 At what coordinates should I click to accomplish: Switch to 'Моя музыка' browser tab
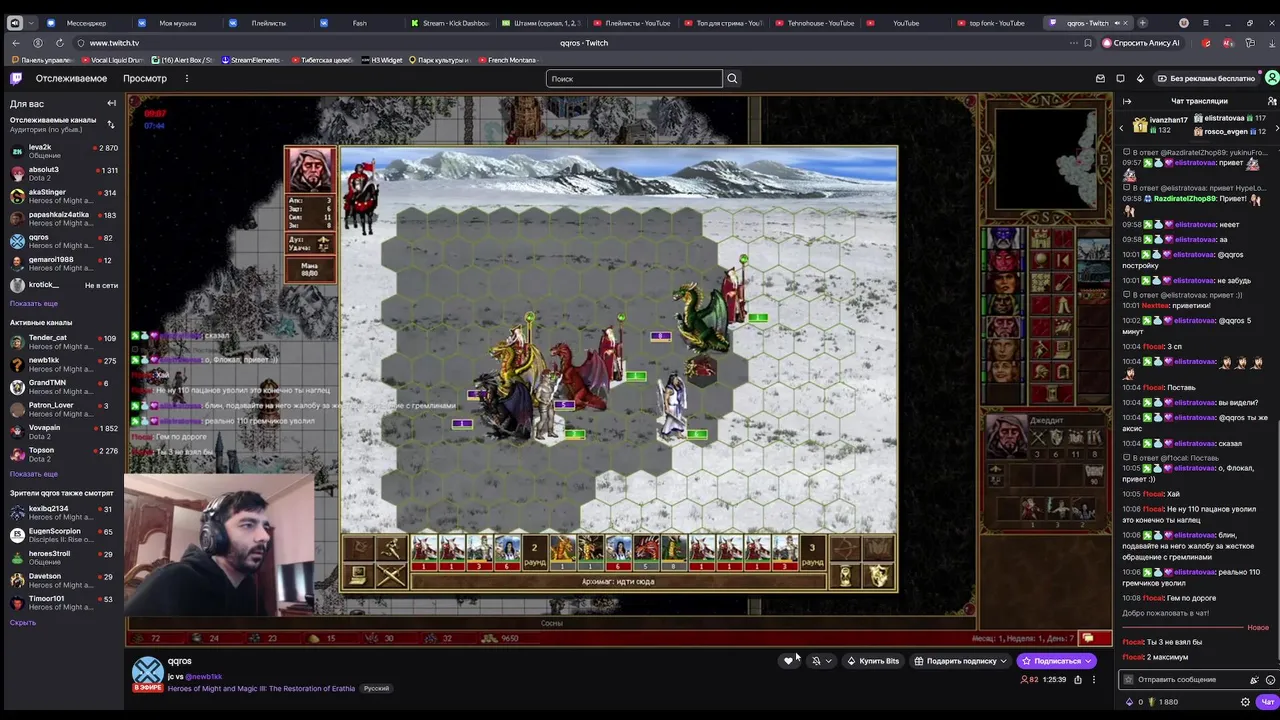click(x=177, y=23)
